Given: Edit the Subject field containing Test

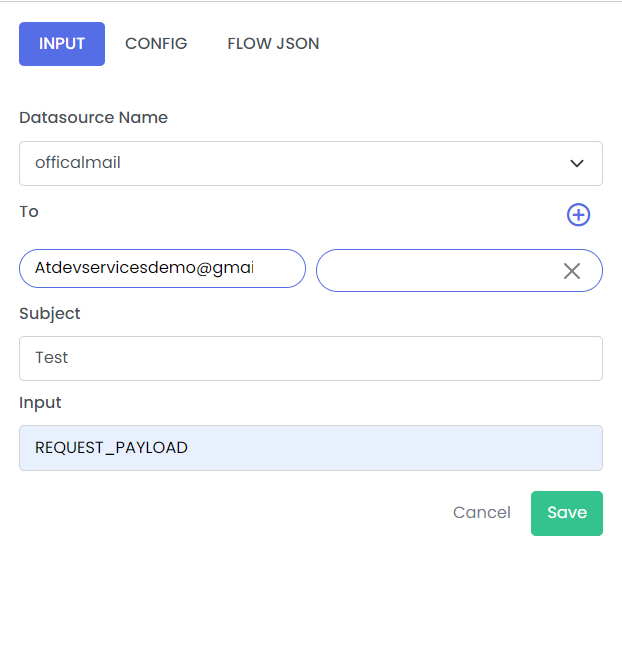Looking at the screenshot, I should tap(311, 358).
